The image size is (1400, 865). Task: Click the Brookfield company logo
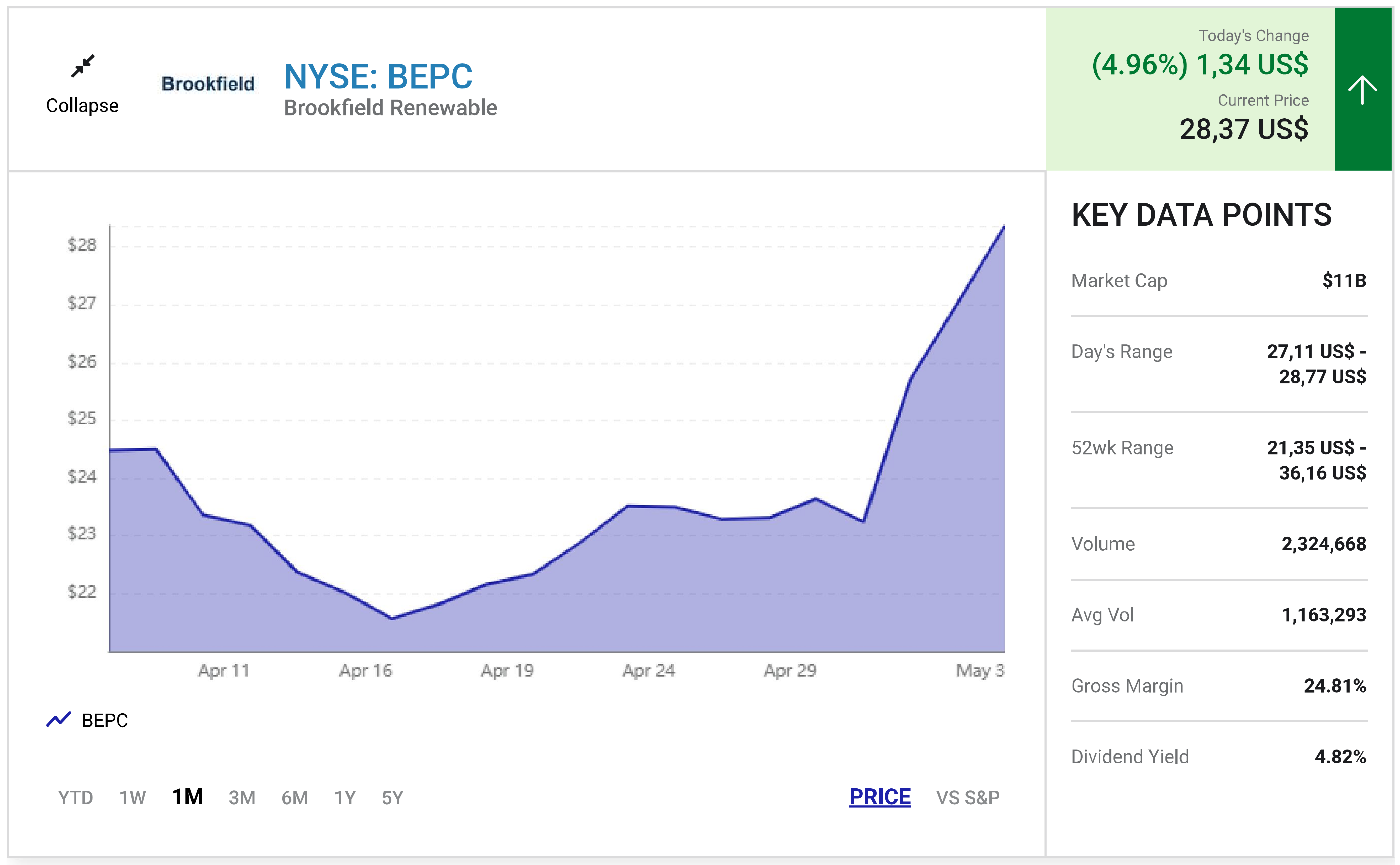tap(208, 84)
